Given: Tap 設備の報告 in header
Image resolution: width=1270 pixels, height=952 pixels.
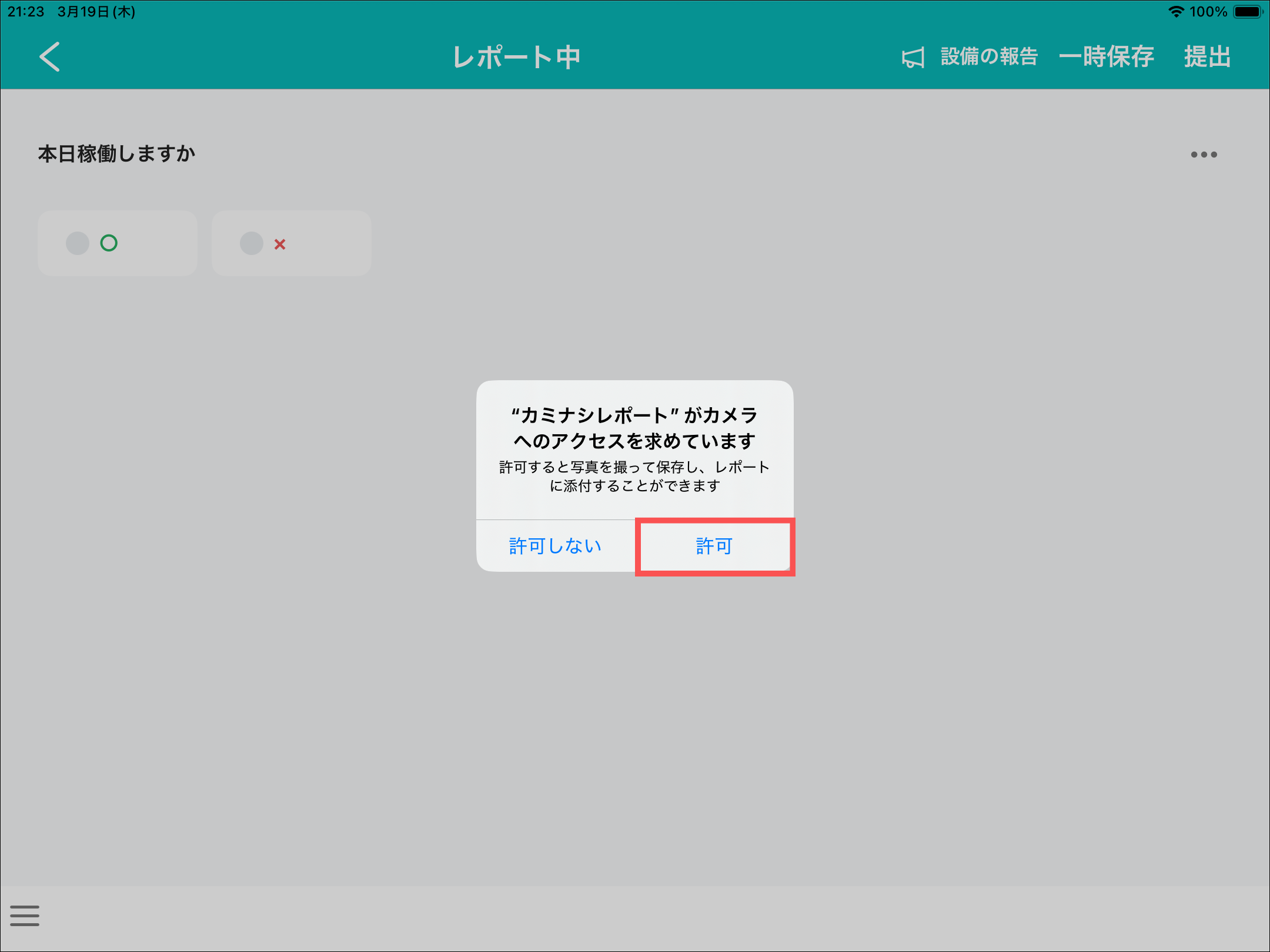Looking at the screenshot, I should pyautogui.click(x=989, y=57).
